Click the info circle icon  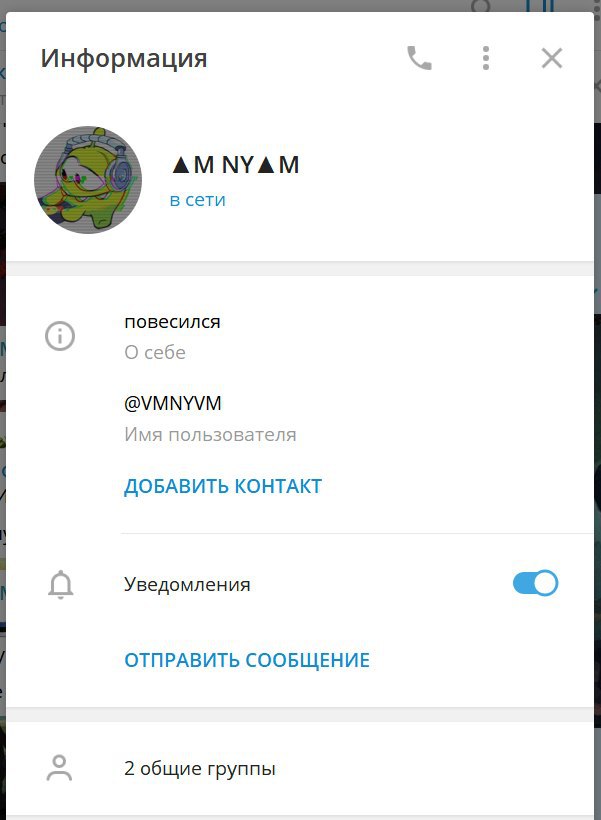[x=60, y=336]
